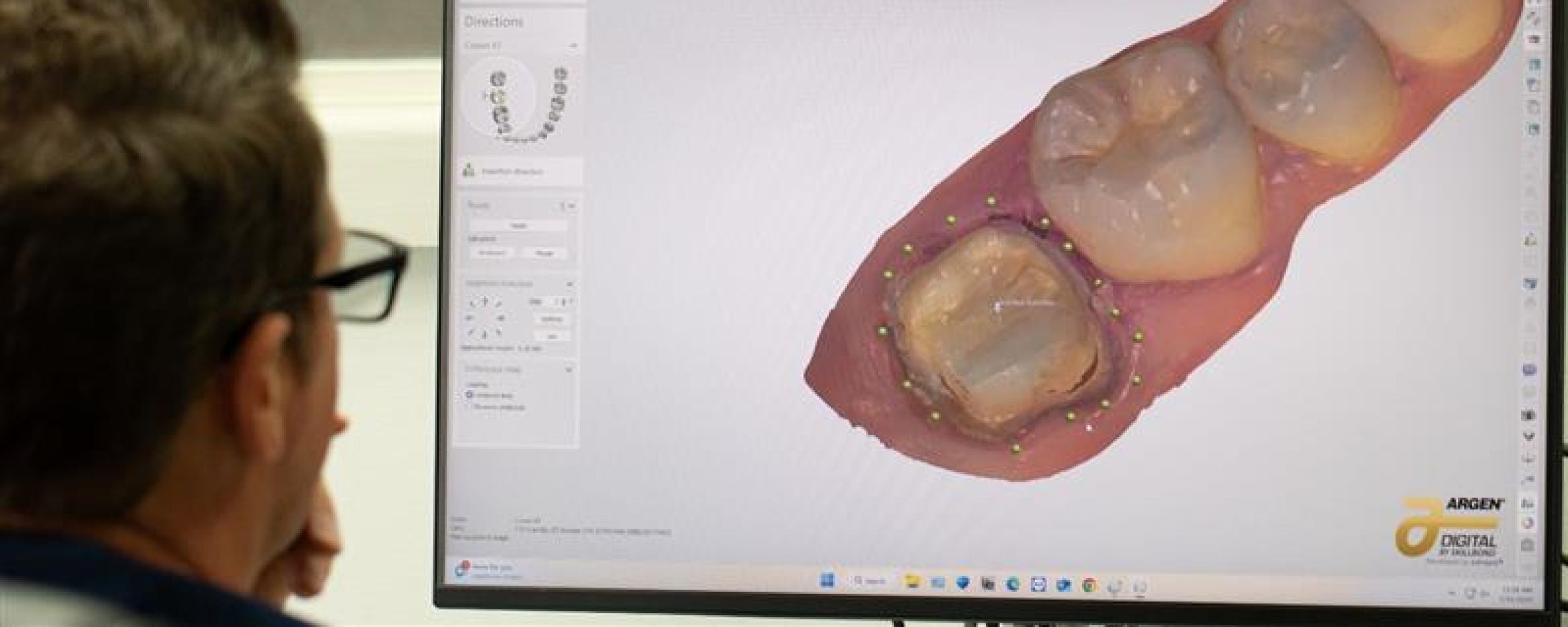Select the first Difference map radio option
This screenshot has height=627, width=1568.
tap(469, 395)
